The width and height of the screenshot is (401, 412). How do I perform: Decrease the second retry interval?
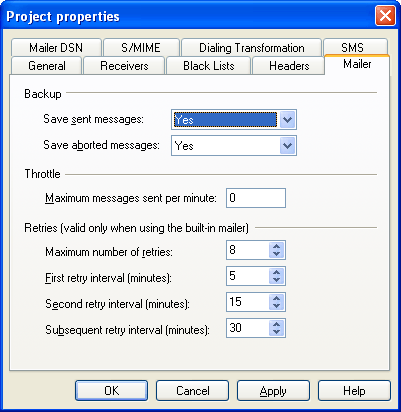pyautogui.click(x=276, y=306)
